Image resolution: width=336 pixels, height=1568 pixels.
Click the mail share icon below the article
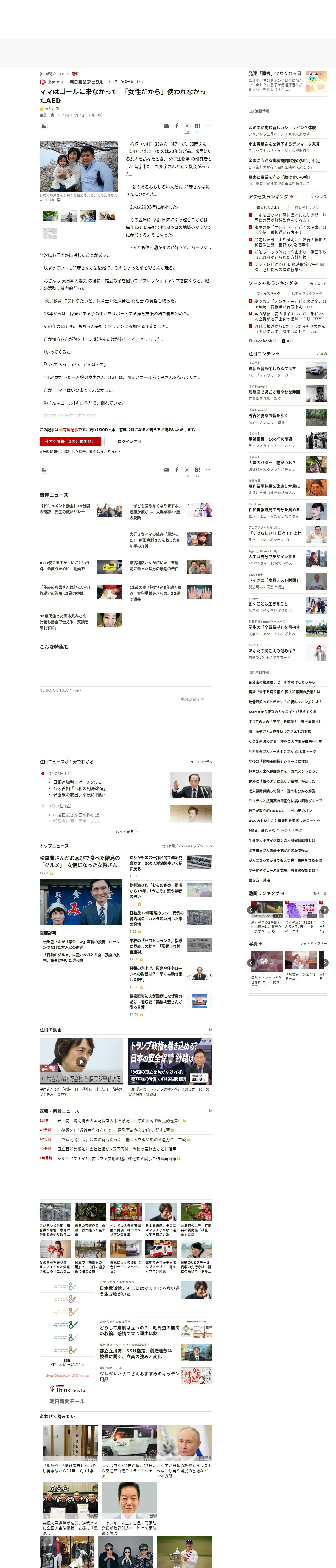coord(166,470)
